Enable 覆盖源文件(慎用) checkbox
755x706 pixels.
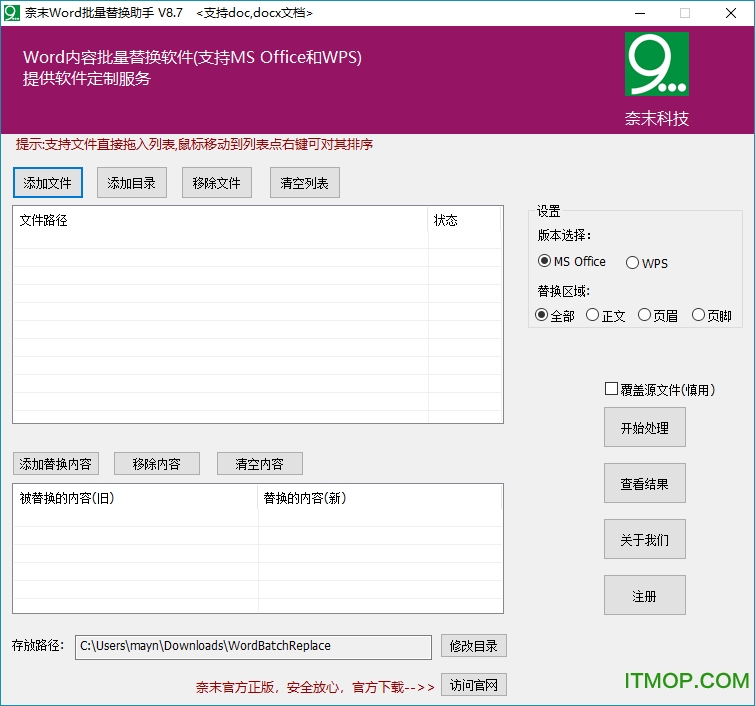point(612,389)
